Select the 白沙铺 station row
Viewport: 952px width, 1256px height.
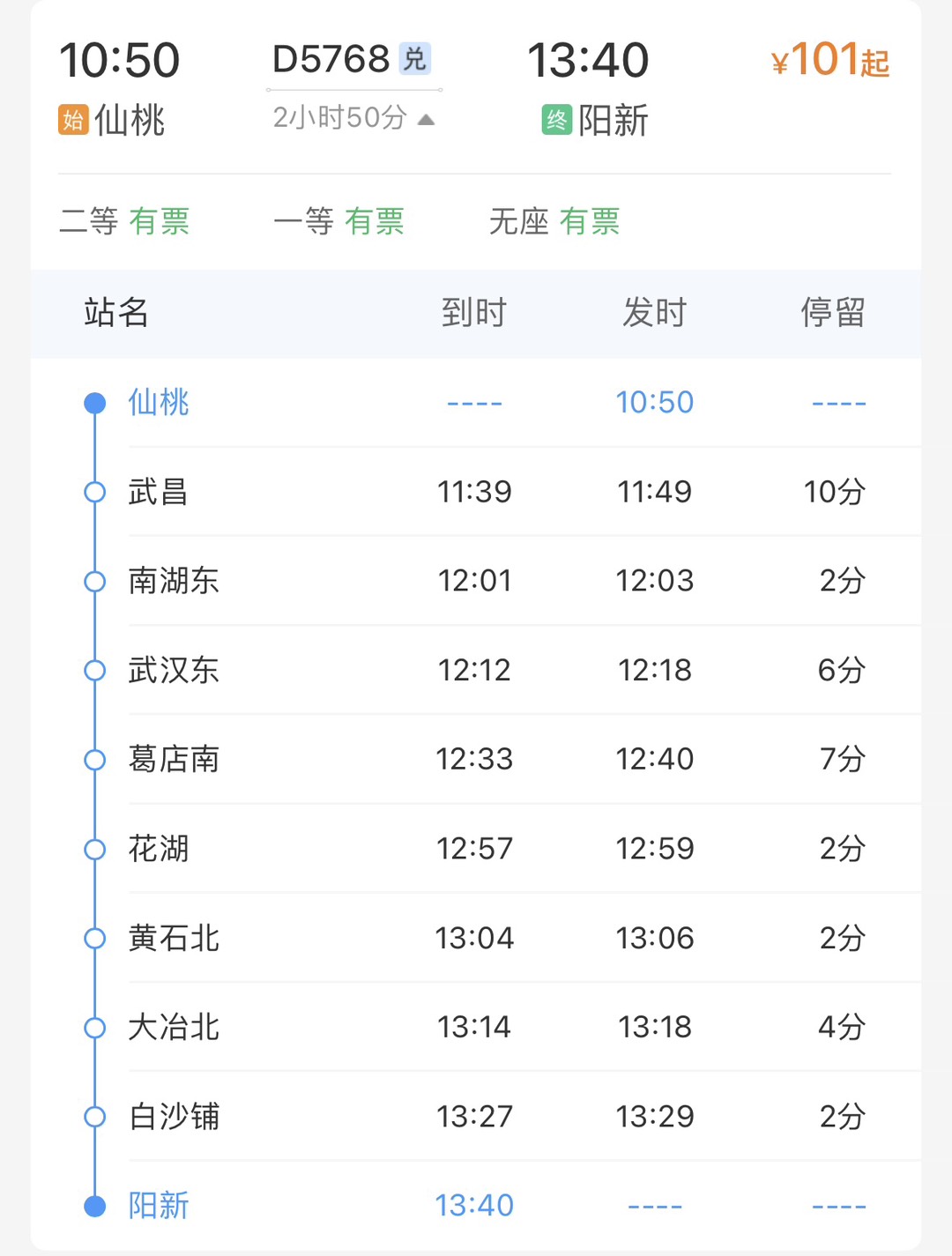(x=476, y=1116)
